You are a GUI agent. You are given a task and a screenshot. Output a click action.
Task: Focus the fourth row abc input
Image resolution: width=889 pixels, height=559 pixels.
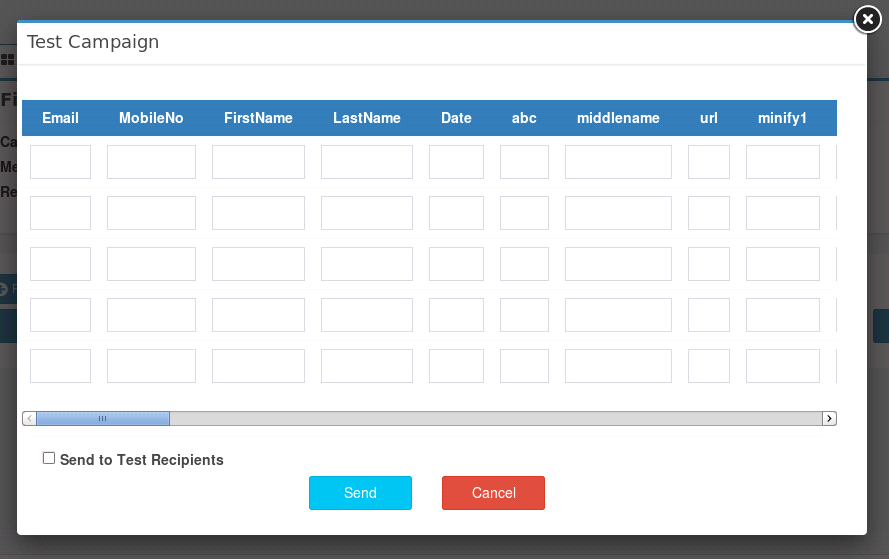524,315
